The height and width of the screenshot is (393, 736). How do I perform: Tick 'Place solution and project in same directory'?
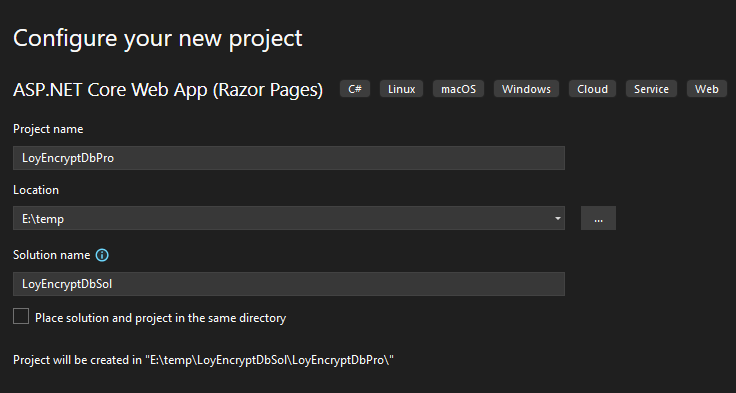point(21,316)
